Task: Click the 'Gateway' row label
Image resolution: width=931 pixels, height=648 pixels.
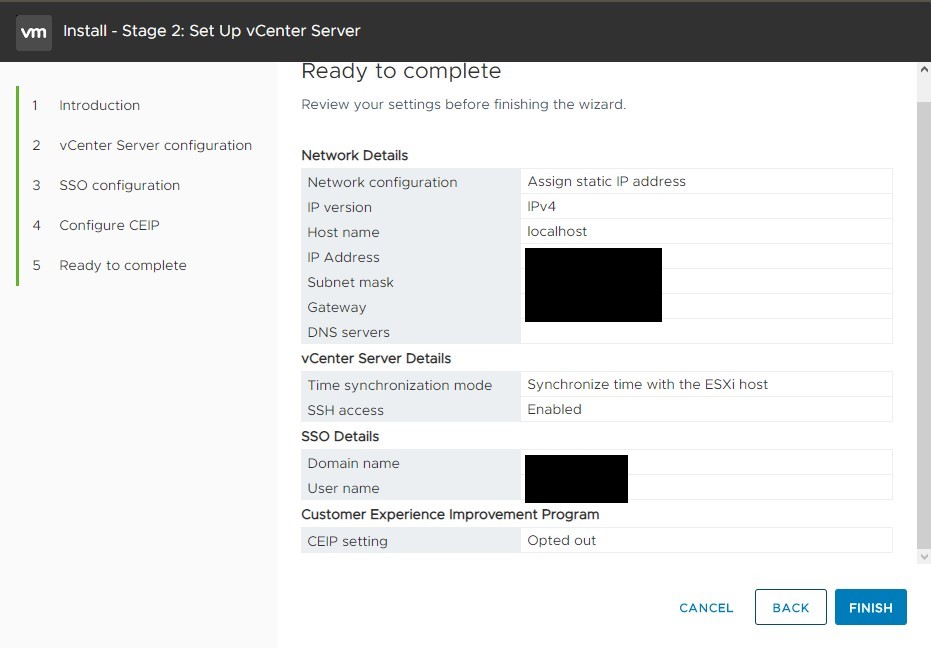Action: (x=337, y=307)
